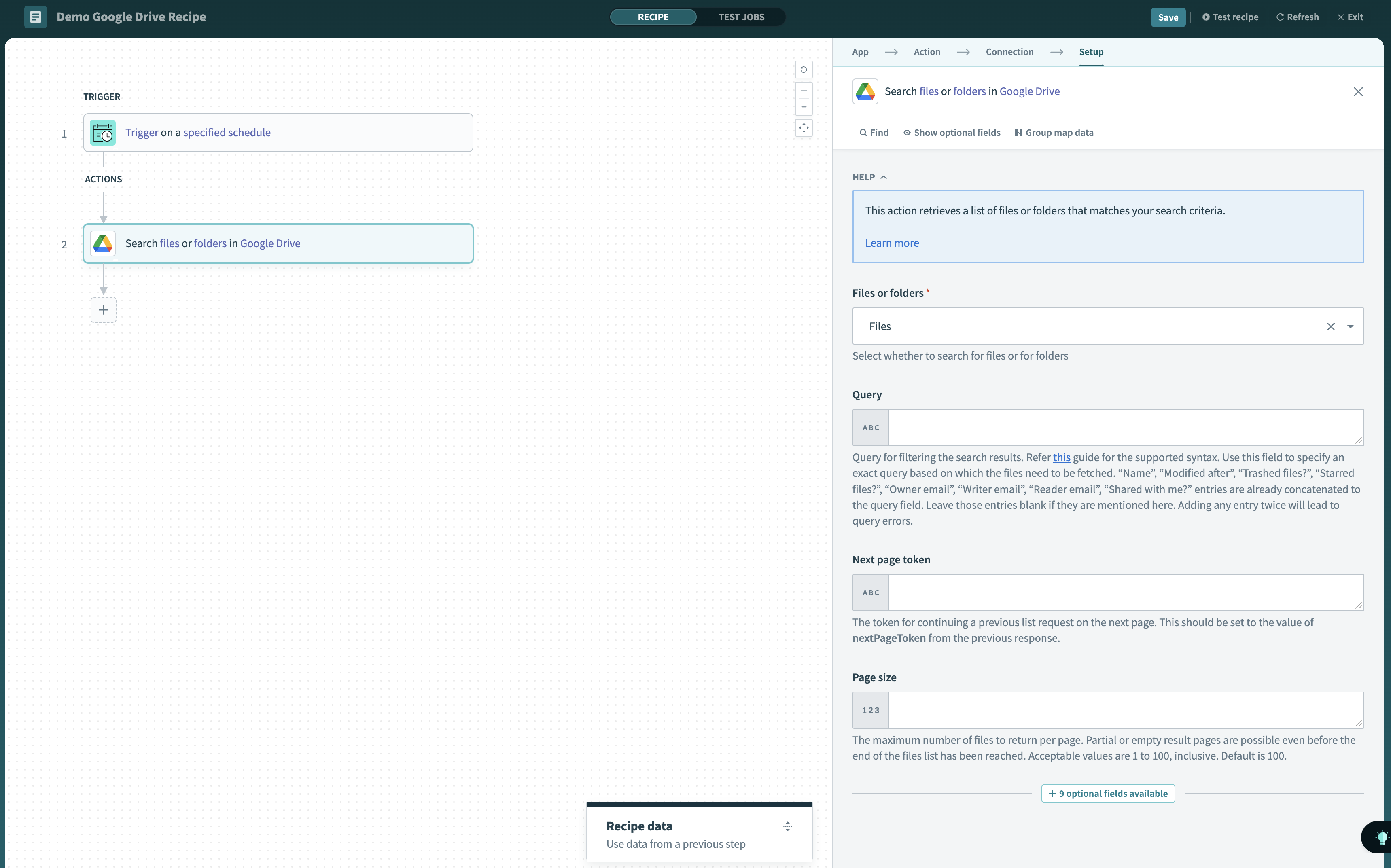This screenshot has height=868, width=1391.
Task: Zoom in on the recipe canvas
Action: [803, 91]
